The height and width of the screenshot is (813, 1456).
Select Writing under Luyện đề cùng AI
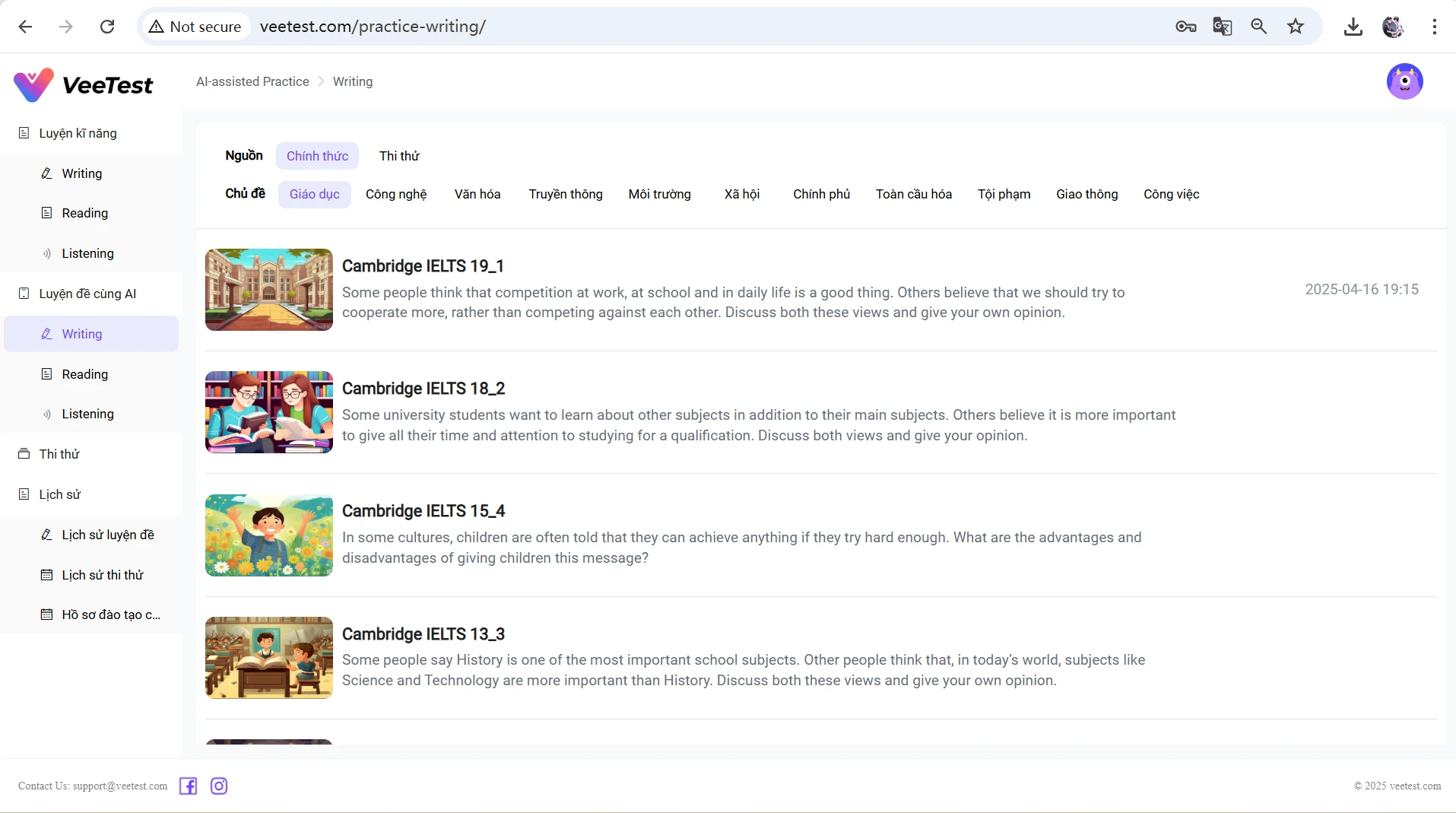click(x=91, y=334)
